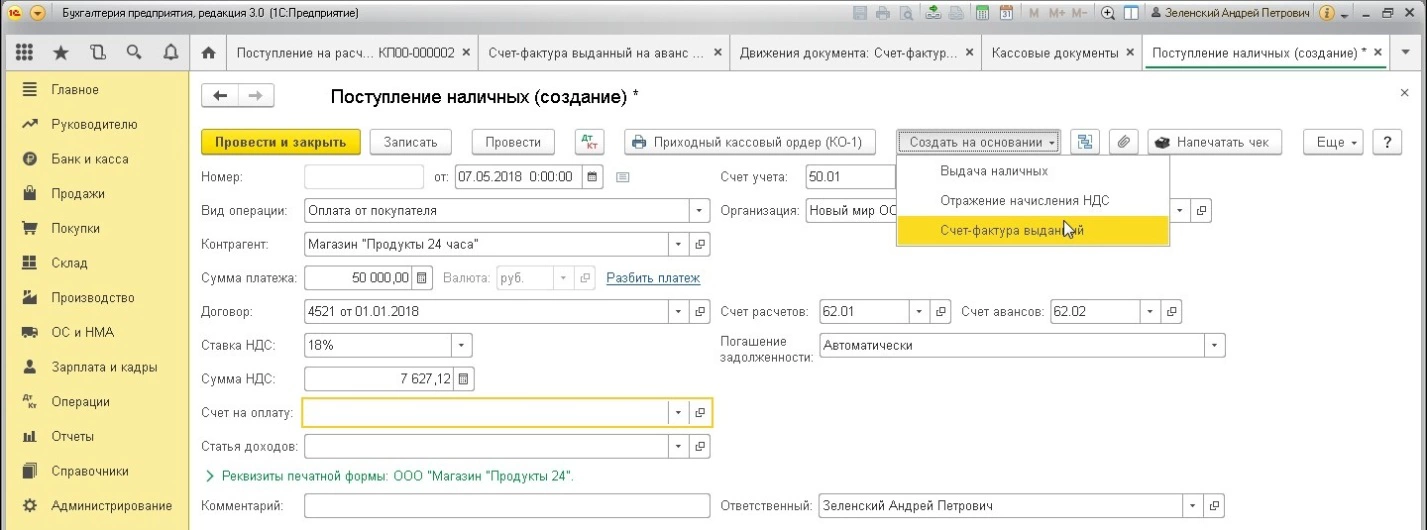
Task: Click the Разбить платеж link
Action: click(x=653, y=278)
